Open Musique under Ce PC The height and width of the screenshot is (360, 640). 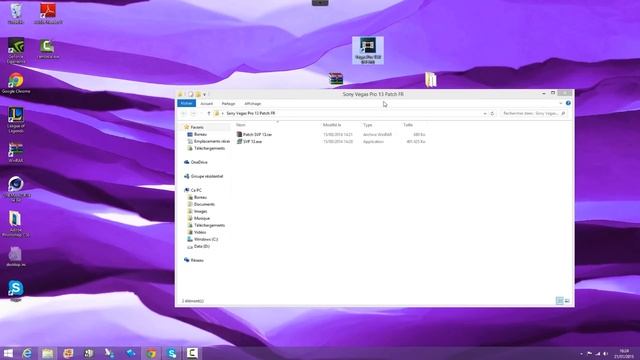[x=199, y=218]
